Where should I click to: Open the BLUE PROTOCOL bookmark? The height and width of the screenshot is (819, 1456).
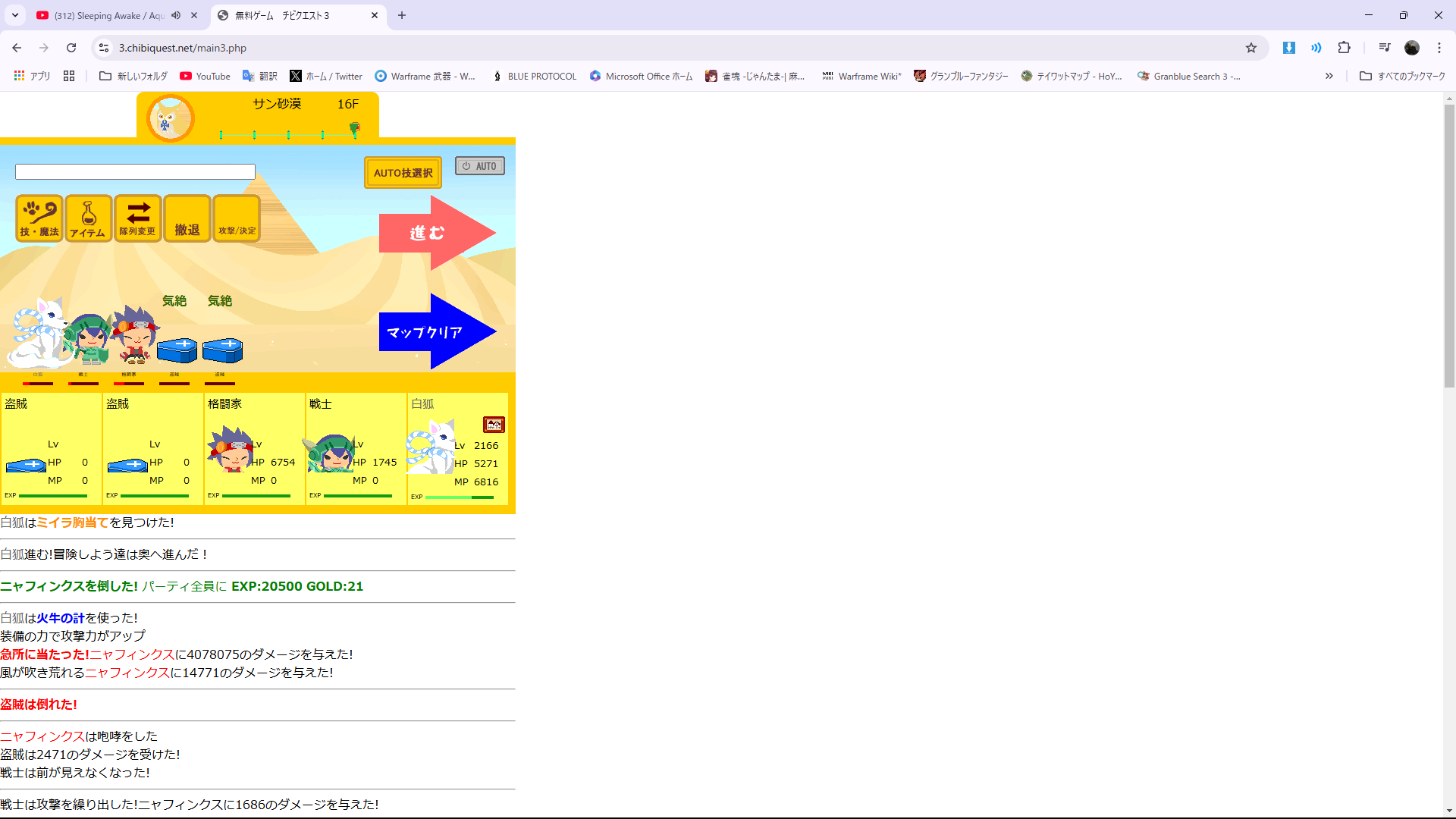coord(534,76)
